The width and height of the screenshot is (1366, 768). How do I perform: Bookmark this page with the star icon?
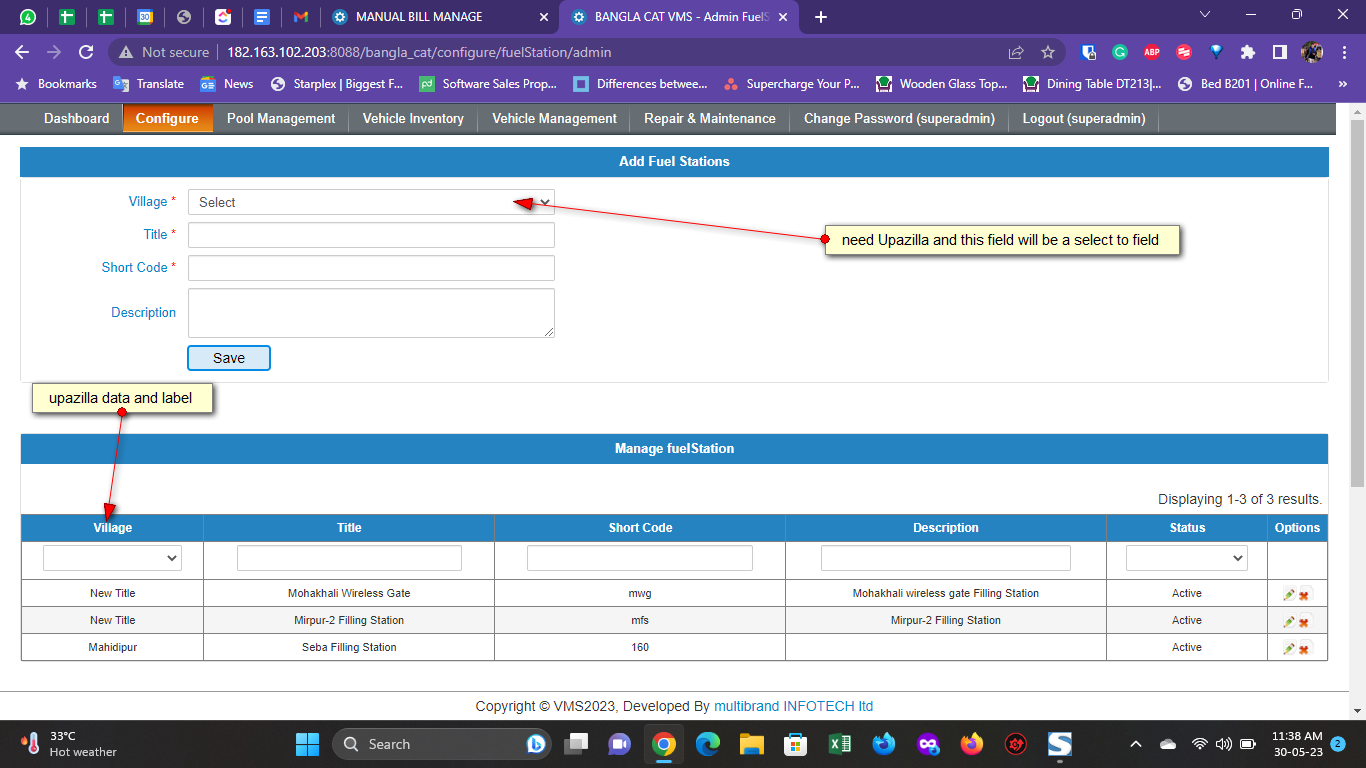coord(1048,52)
